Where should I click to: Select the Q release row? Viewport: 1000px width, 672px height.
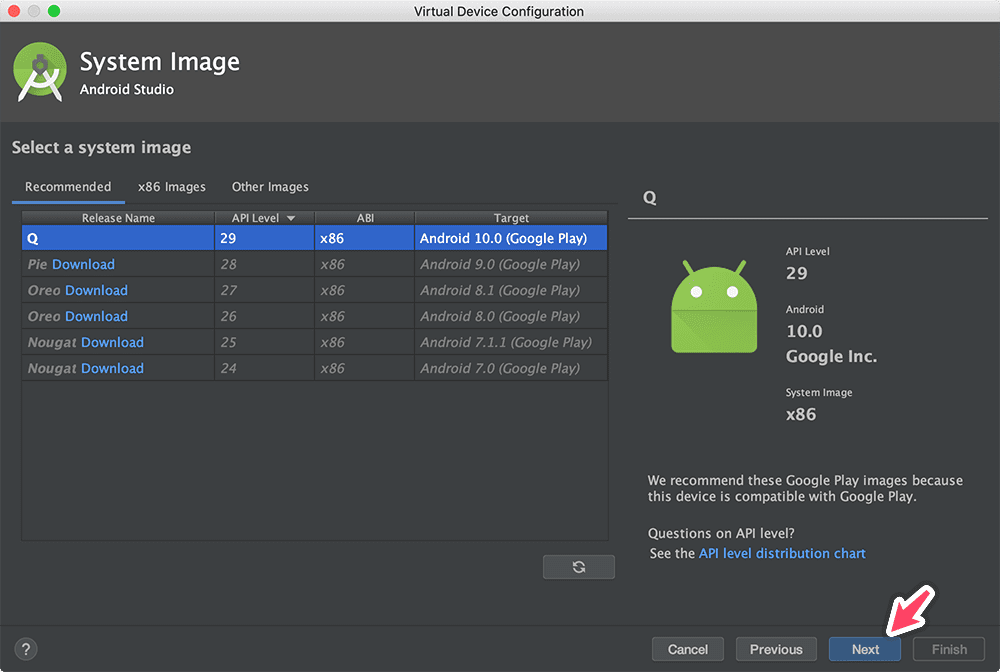coord(314,238)
